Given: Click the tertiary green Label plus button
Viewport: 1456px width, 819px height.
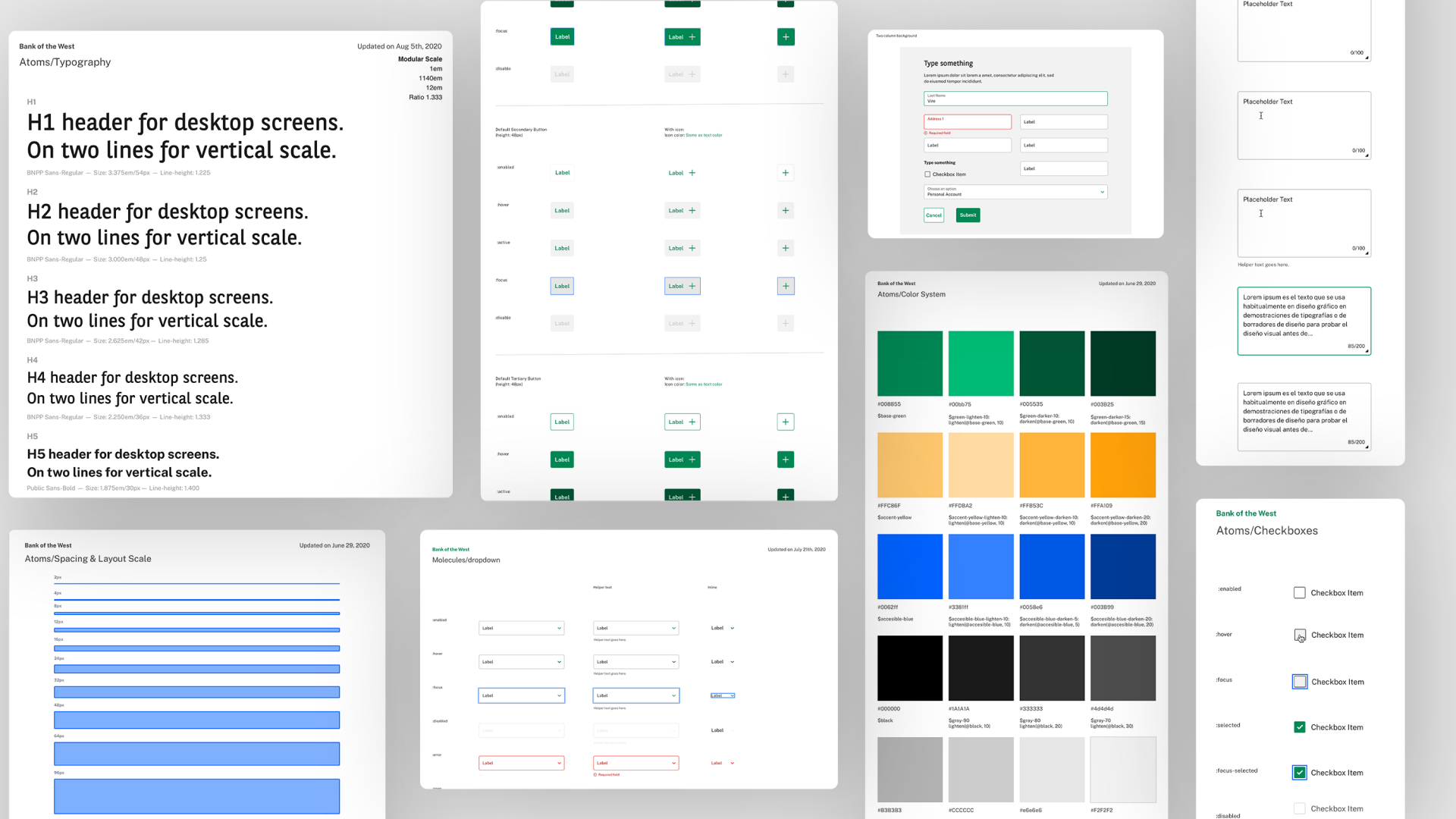Looking at the screenshot, I should pyautogui.click(x=682, y=459).
